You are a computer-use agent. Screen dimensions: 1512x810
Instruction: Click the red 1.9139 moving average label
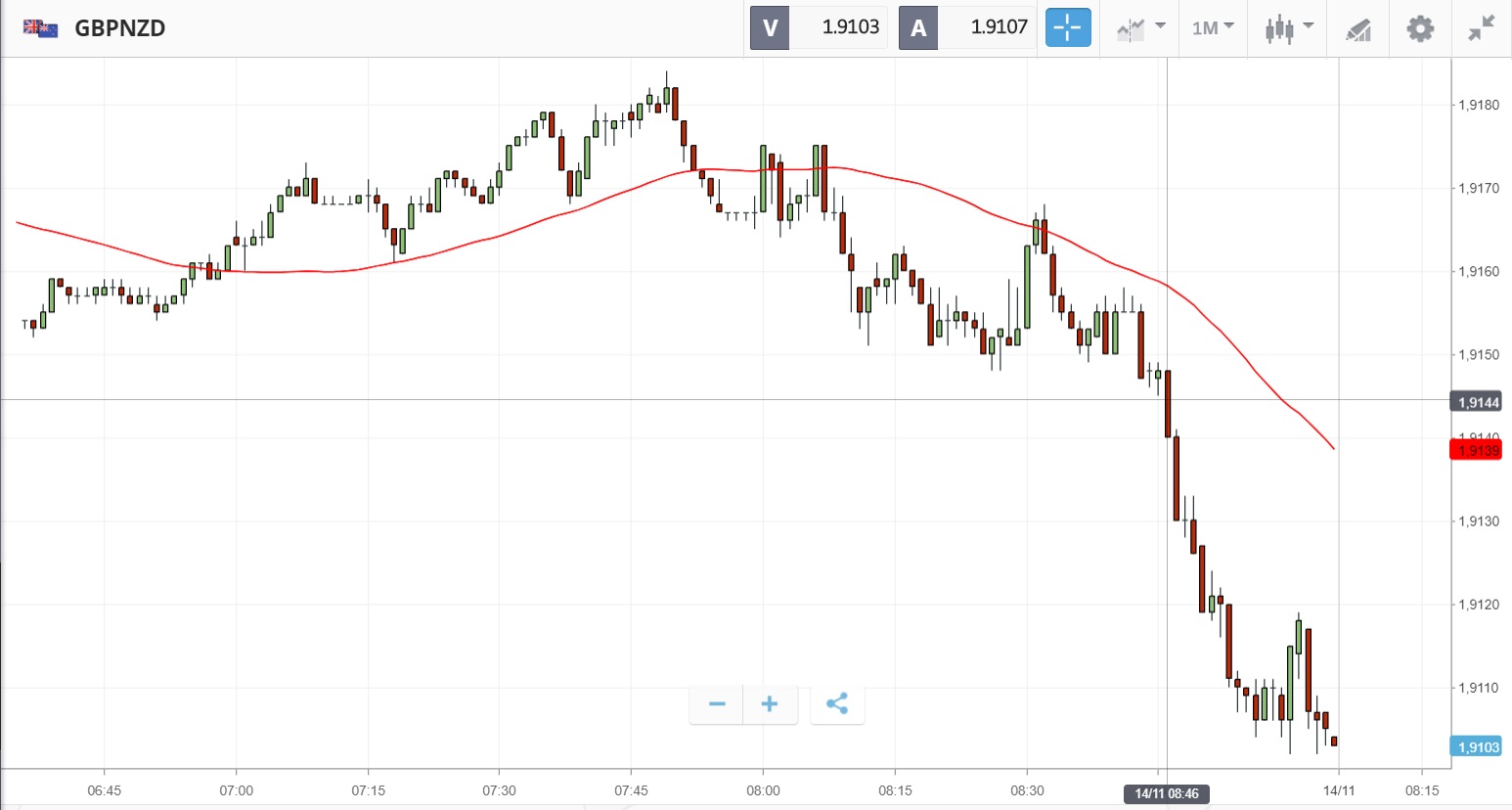pos(1476,450)
